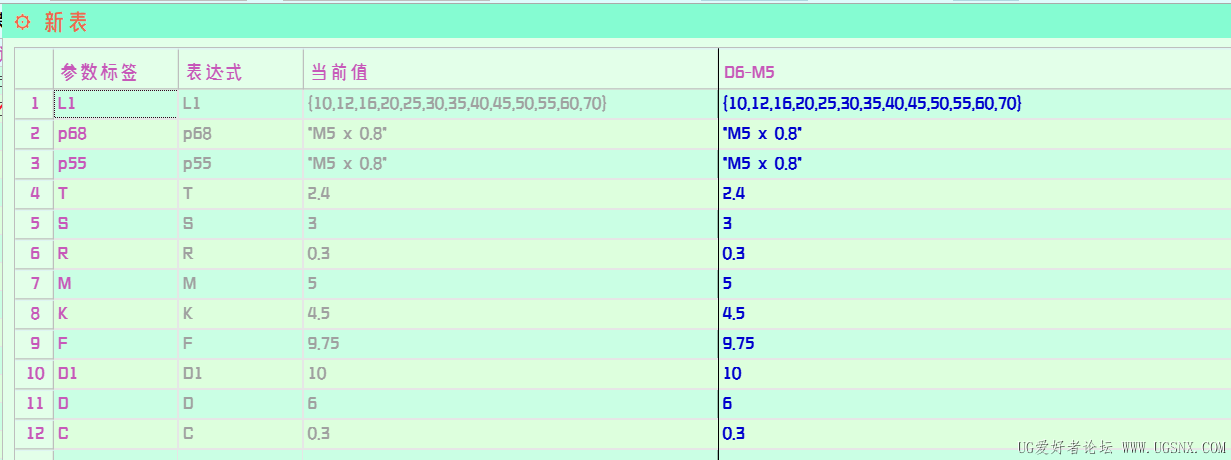Click the L1 list under 当前值
Viewport: 1231px width, 460px height.
510,104
